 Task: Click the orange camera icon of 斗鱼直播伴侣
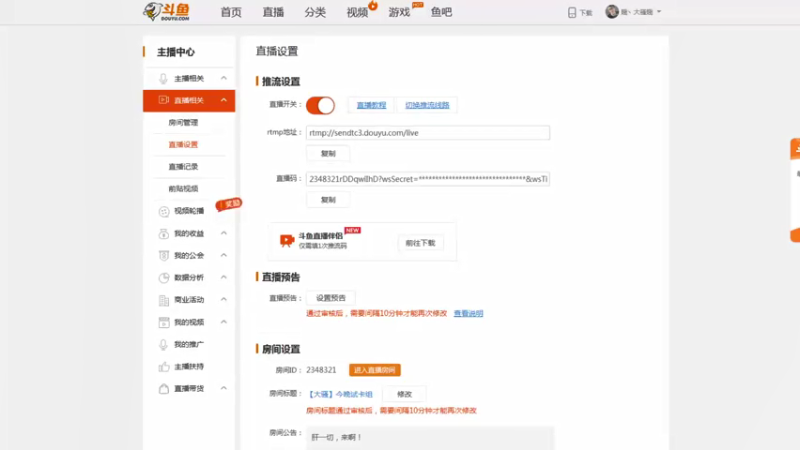click(287, 240)
